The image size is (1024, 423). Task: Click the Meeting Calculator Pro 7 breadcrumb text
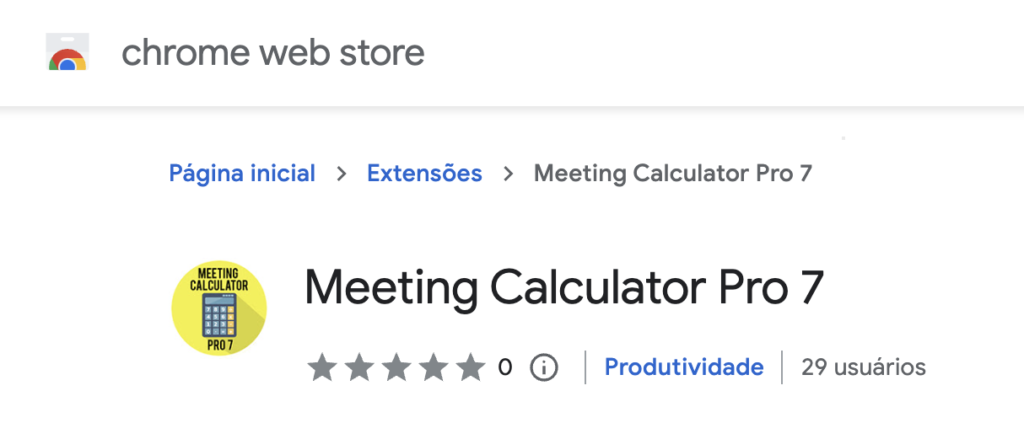pyautogui.click(x=673, y=174)
